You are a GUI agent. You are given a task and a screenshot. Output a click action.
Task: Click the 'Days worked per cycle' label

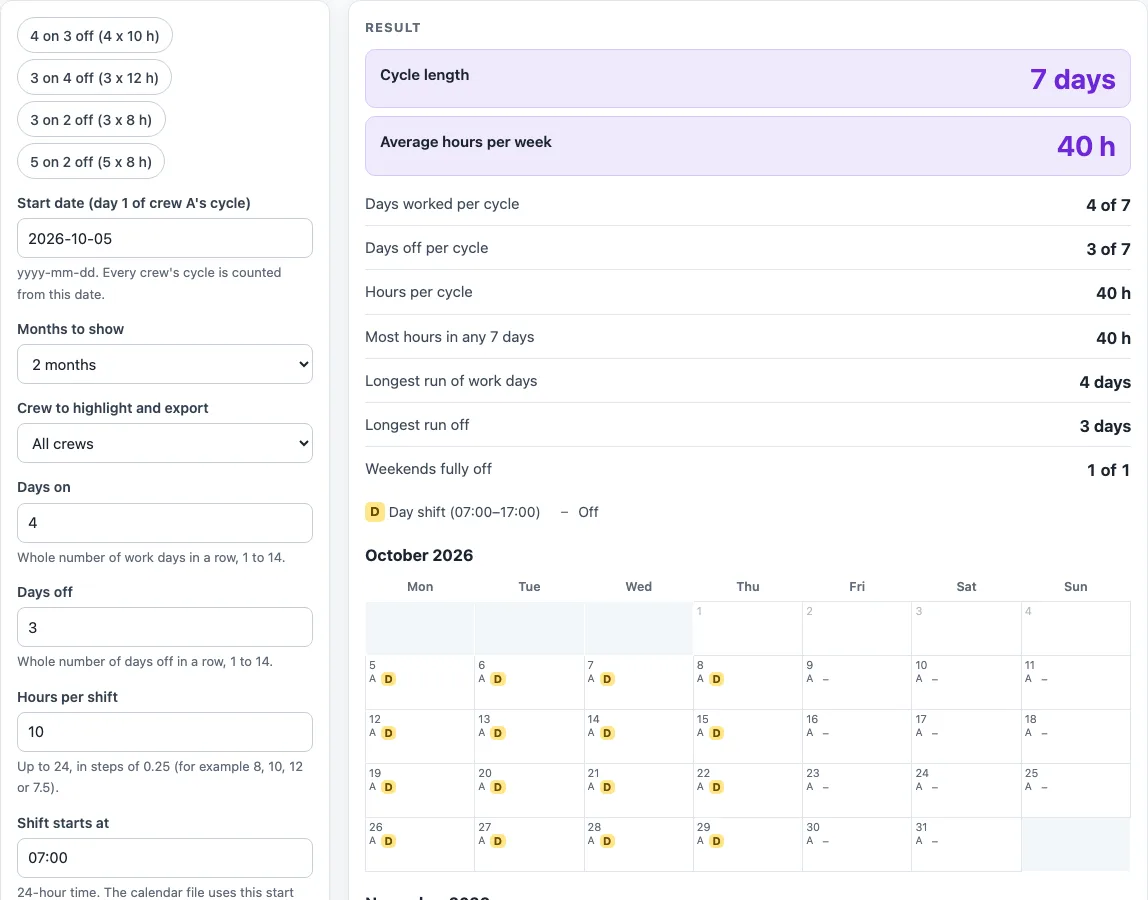(x=442, y=204)
